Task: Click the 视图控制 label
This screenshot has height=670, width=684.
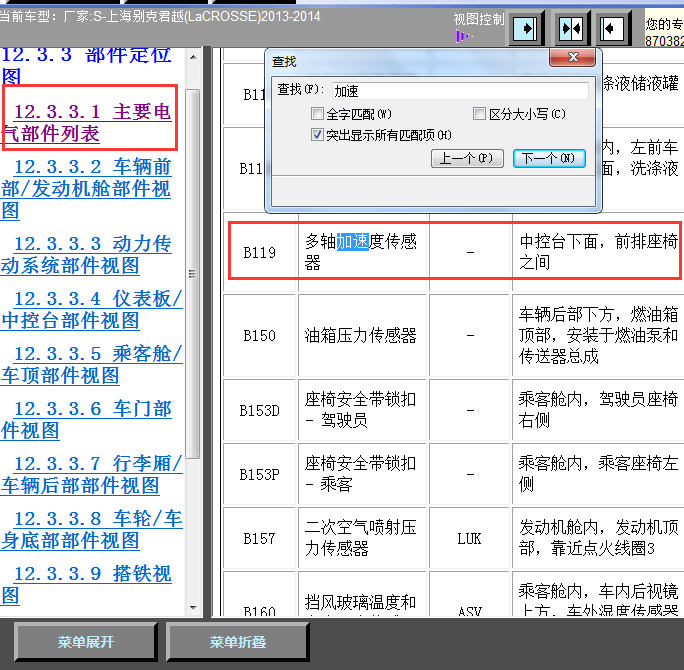Action: [x=479, y=19]
